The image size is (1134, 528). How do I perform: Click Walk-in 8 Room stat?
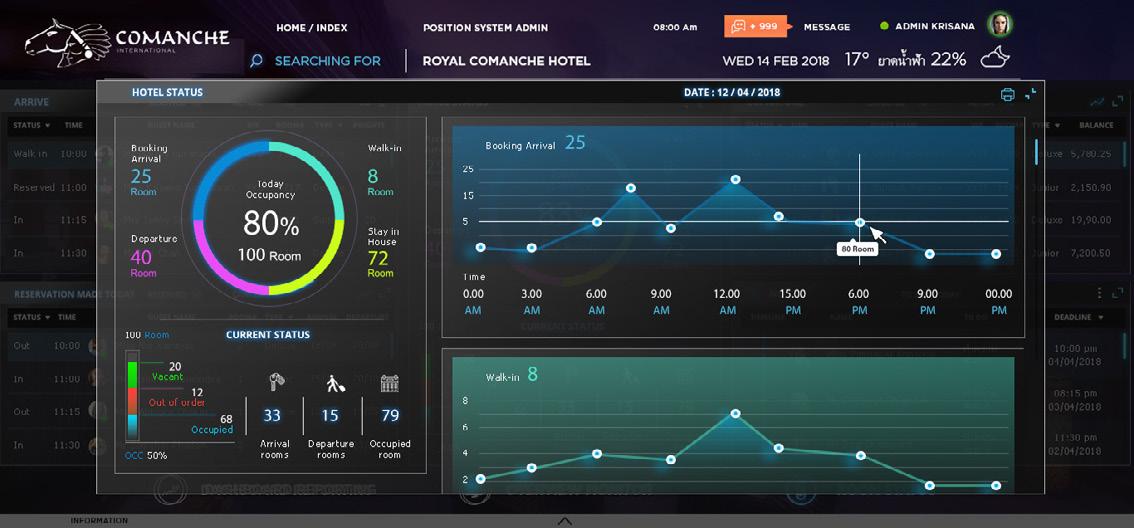(385, 171)
